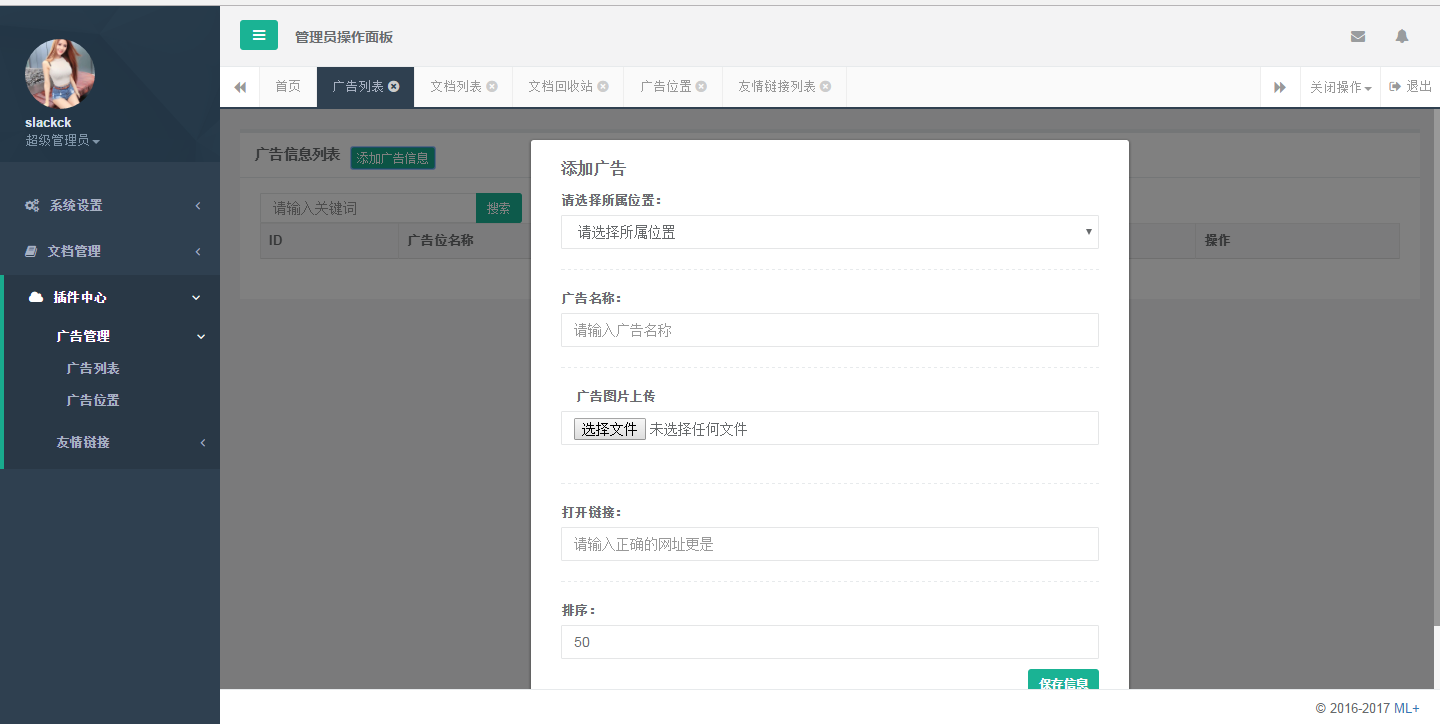Click the bell notifications icon
This screenshot has height=724, width=1440.
[x=1401, y=36]
